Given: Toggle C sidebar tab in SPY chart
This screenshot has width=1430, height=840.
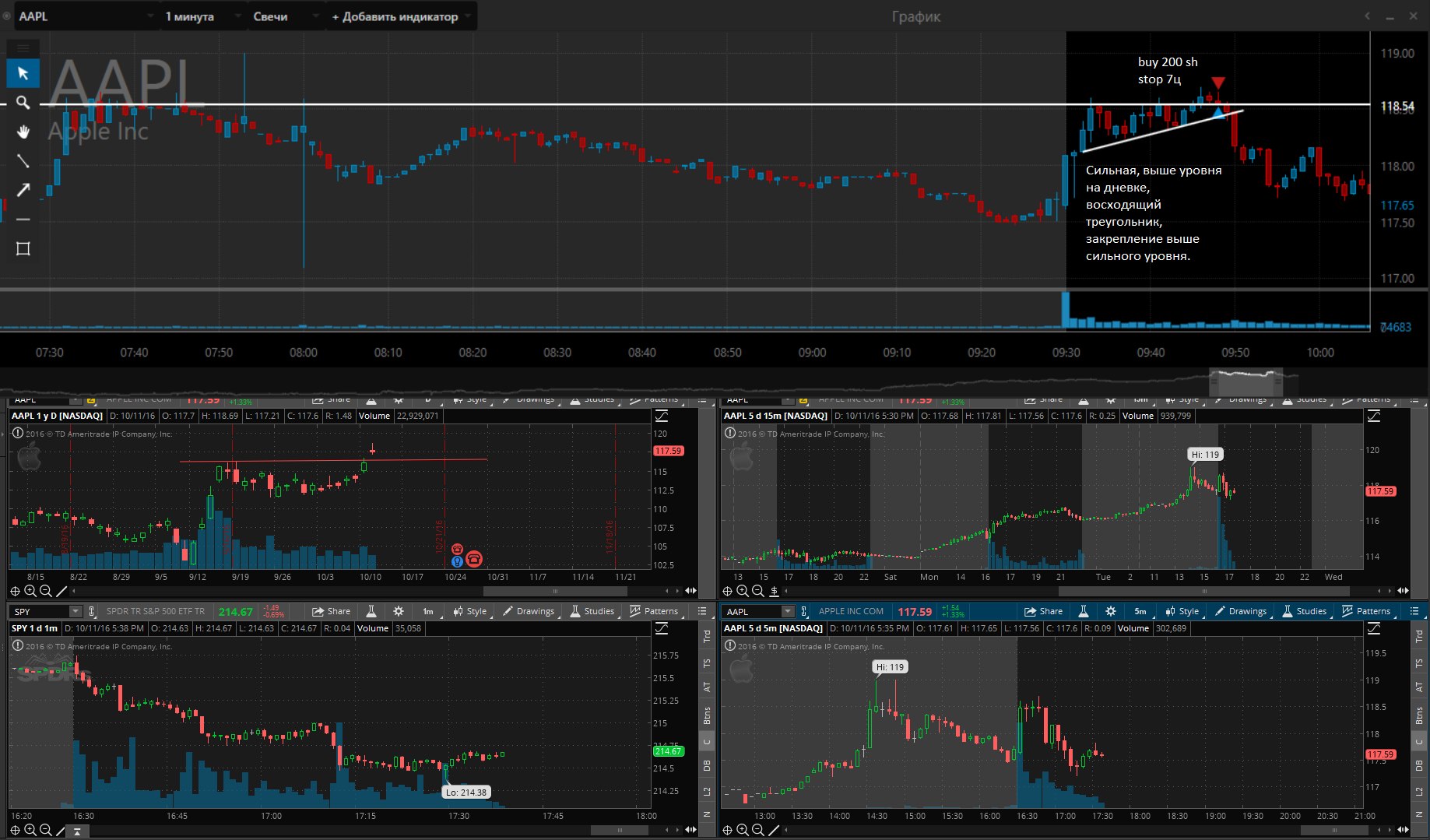Looking at the screenshot, I should (707, 741).
